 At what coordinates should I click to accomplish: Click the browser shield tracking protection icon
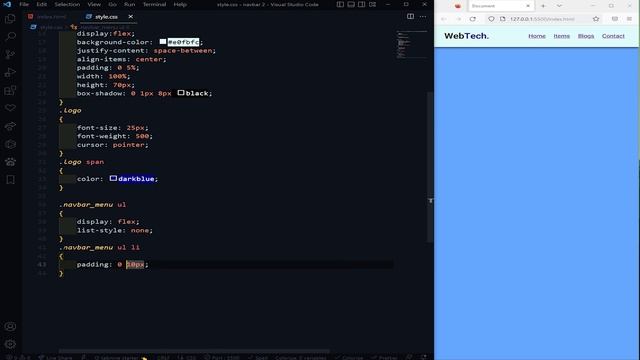(491, 19)
